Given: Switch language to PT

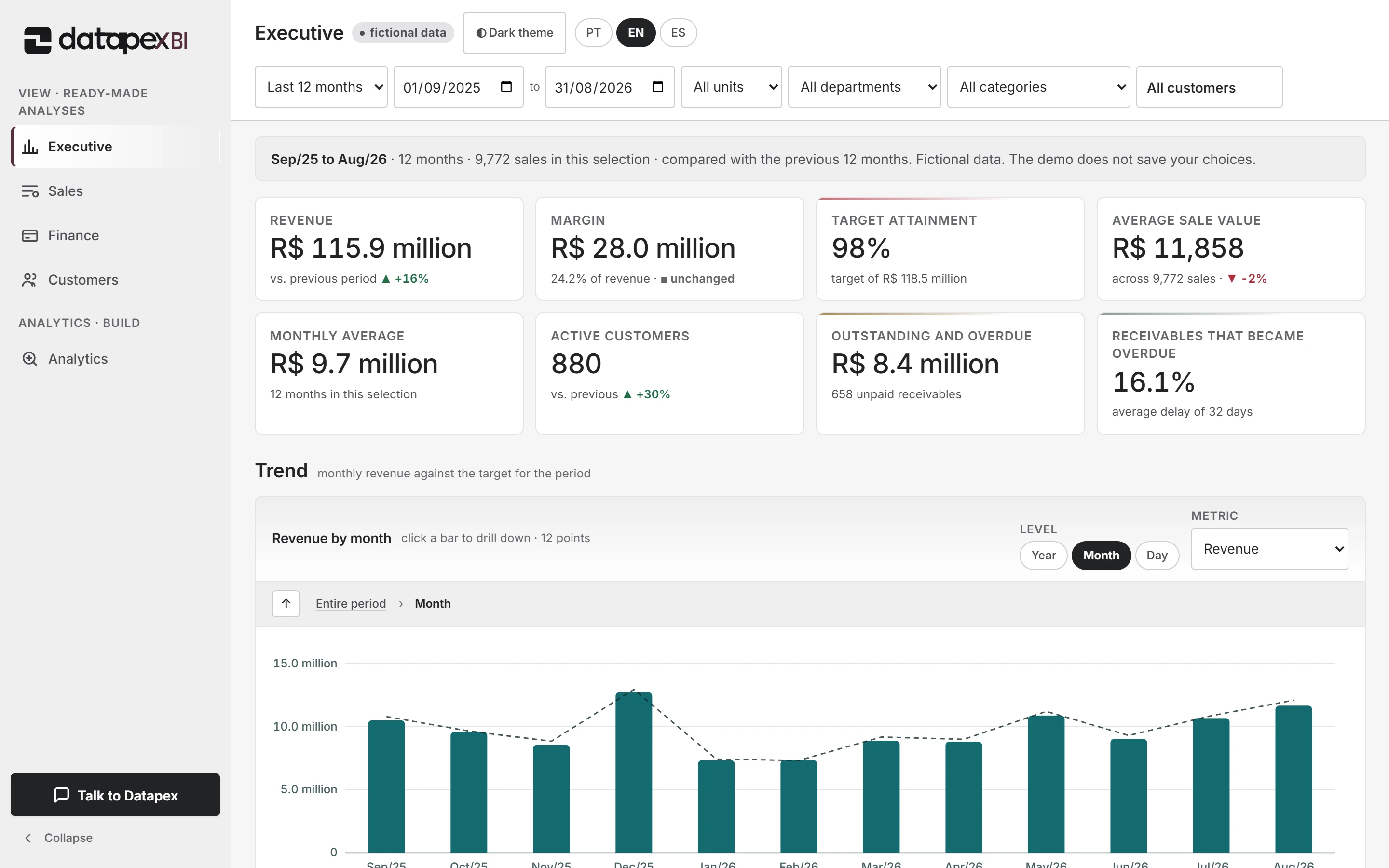Looking at the screenshot, I should pos(593,33).
